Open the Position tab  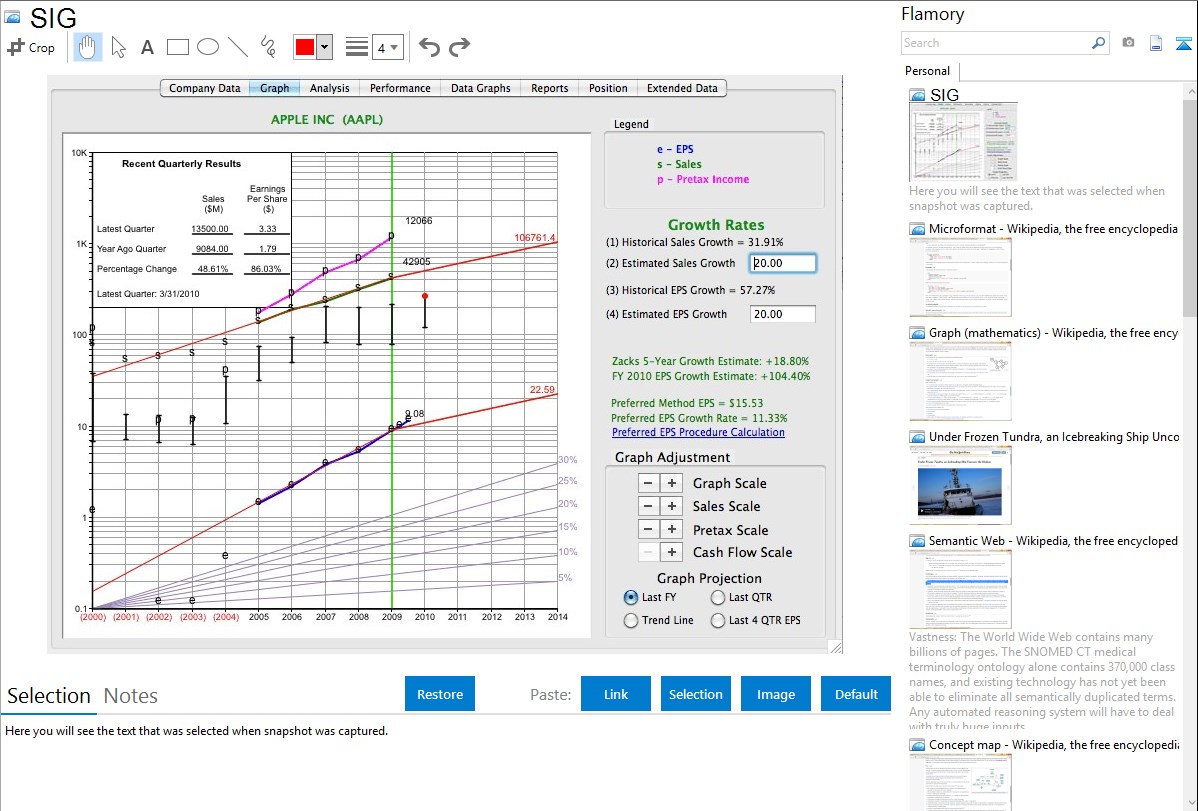[608, 88]
